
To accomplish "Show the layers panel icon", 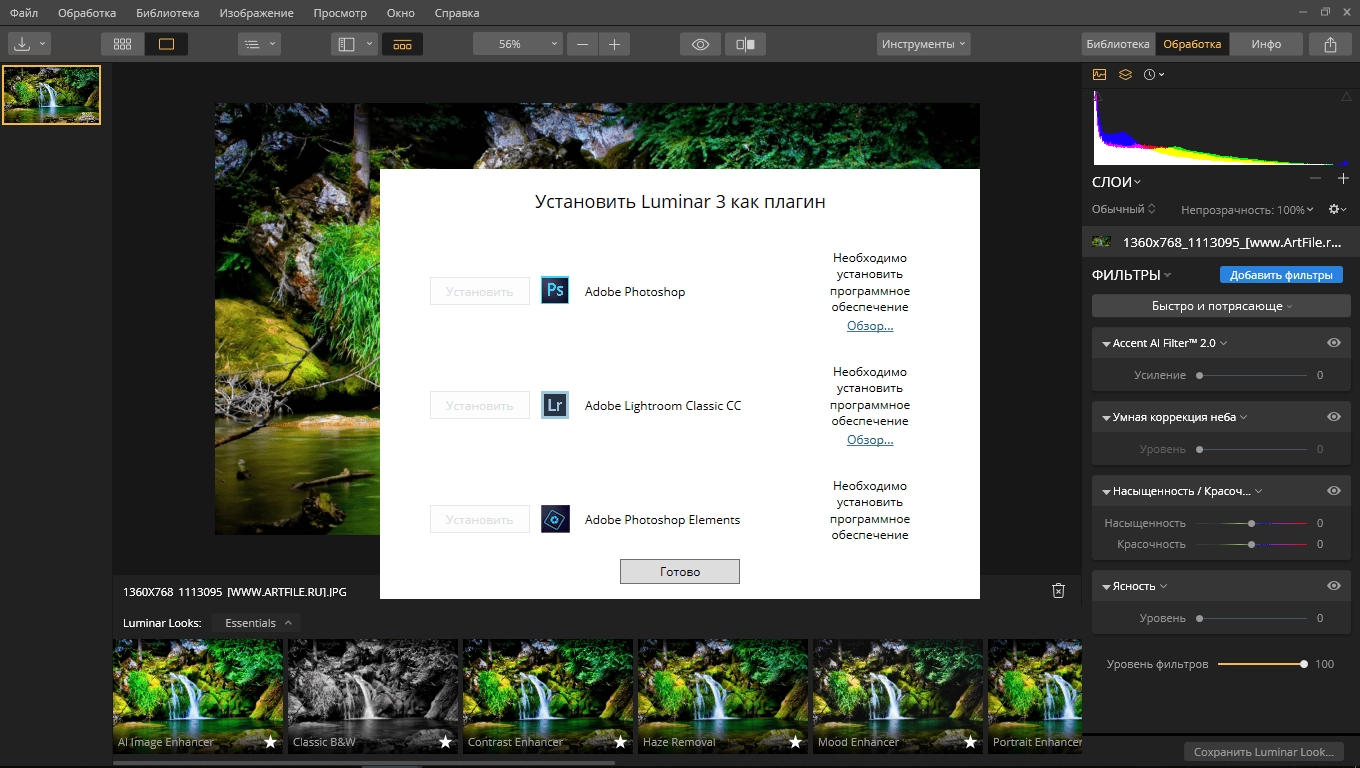I will (1125, 74).
